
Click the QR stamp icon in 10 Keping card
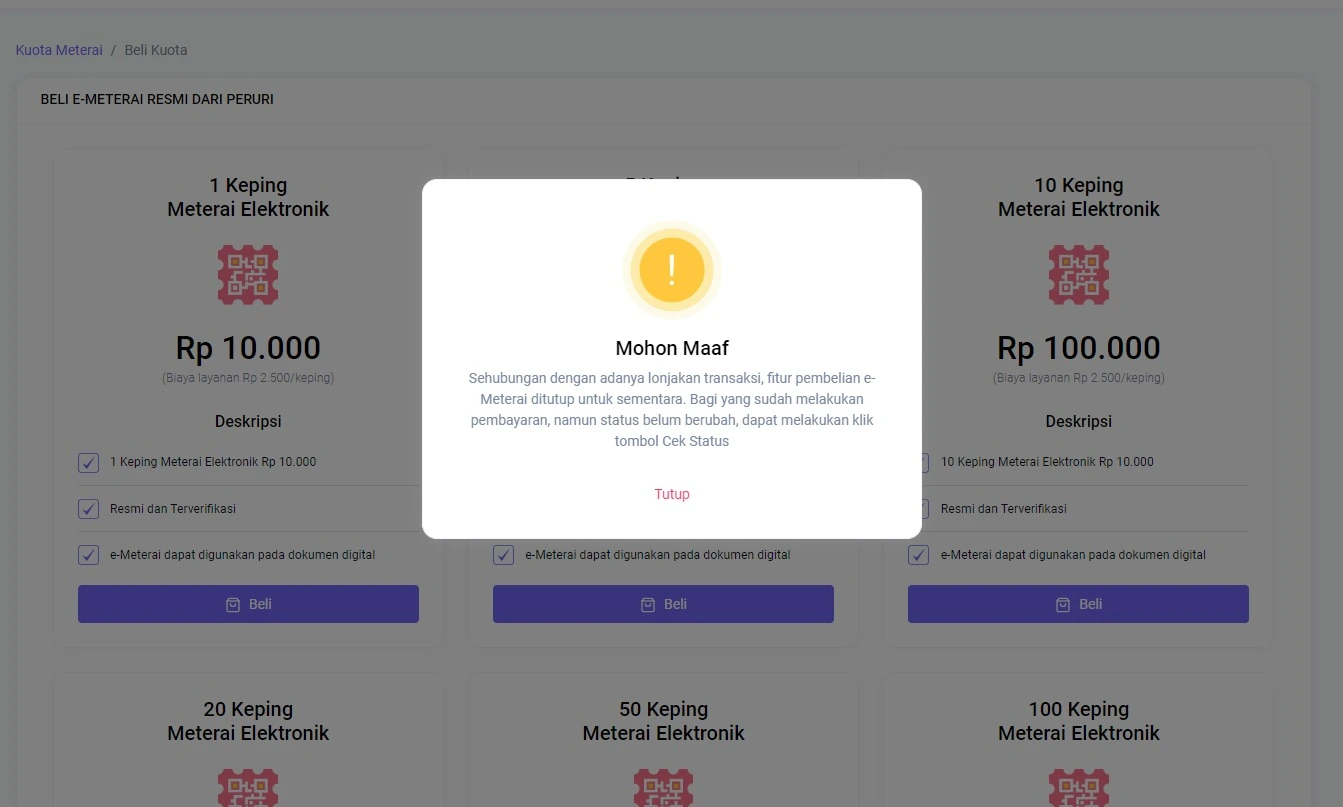pyautogui.click(x=1078, y=275)
